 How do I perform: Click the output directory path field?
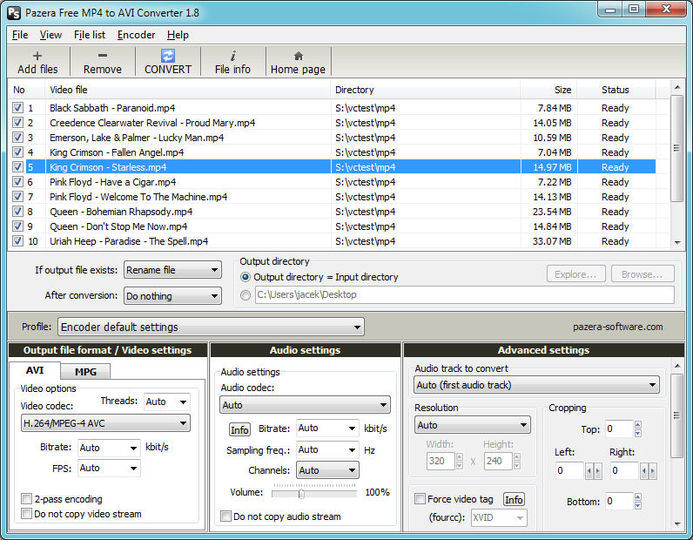pos(465,295)
